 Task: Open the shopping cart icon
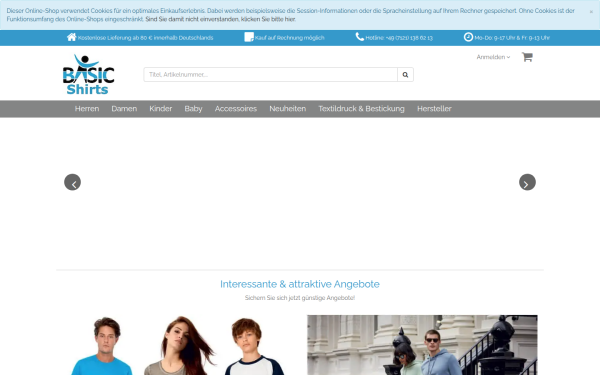[x=527, y=57]
